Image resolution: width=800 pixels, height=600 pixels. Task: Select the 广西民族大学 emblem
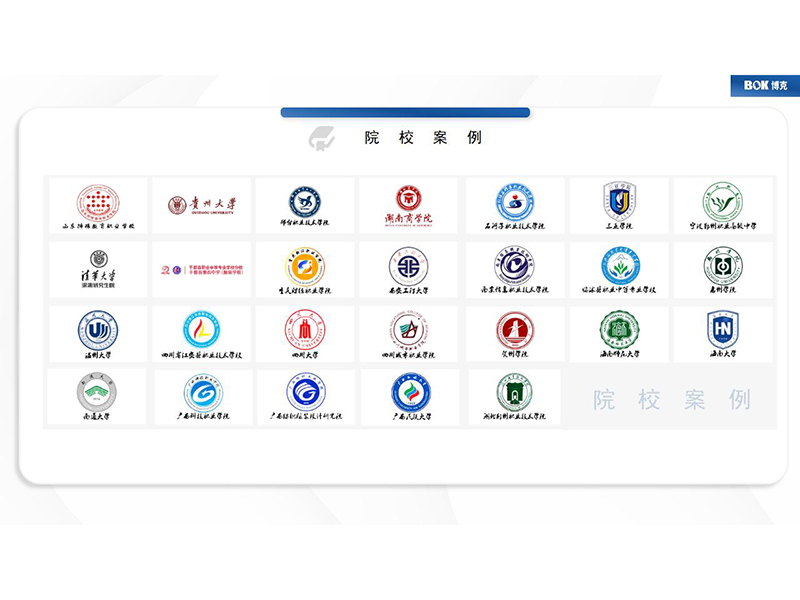click(411, 392)
